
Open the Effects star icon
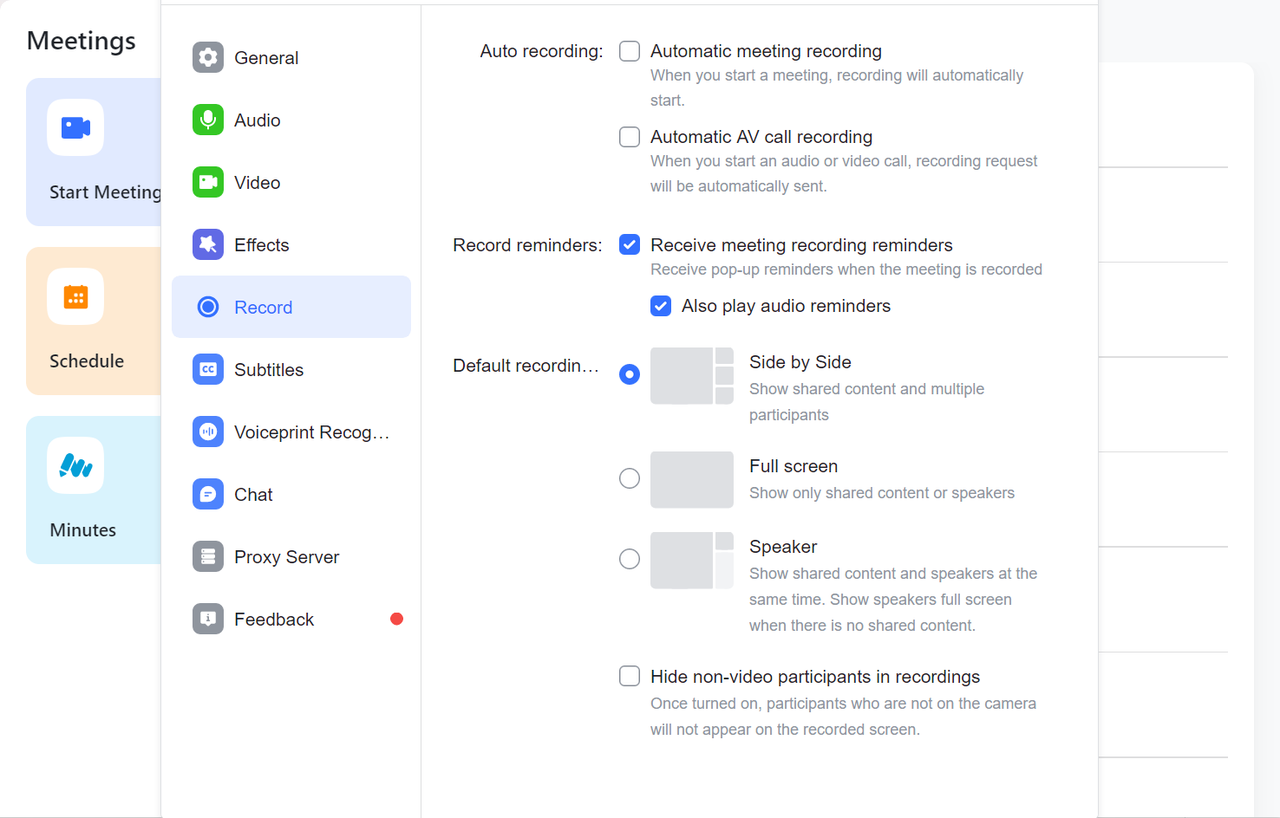coord(208,245)
